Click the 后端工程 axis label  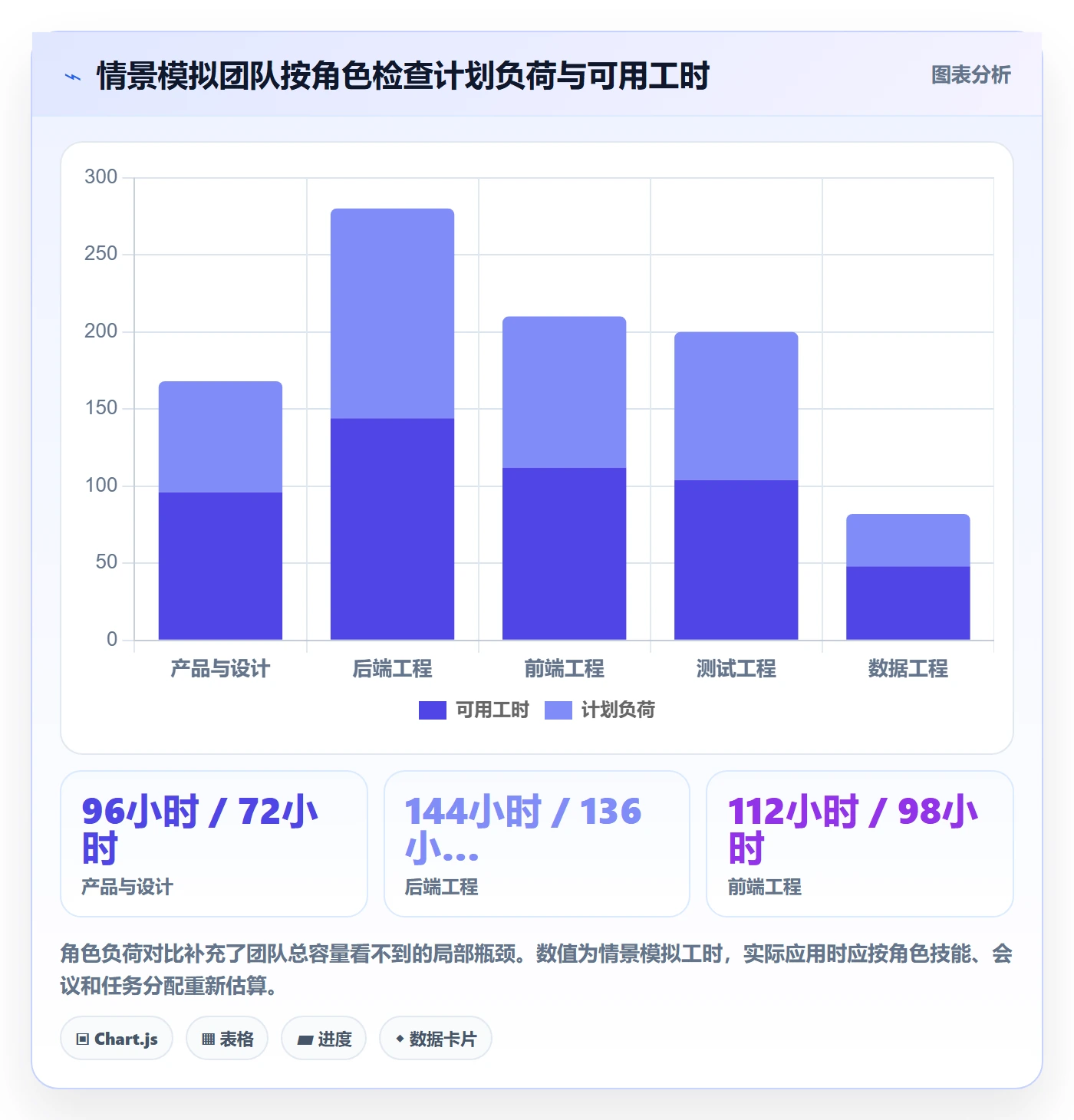(392, 669)
